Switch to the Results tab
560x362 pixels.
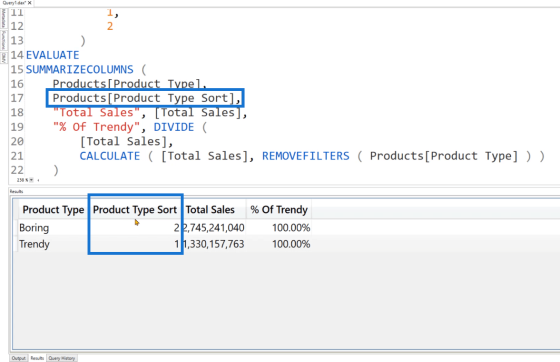[x=37, y=358]
